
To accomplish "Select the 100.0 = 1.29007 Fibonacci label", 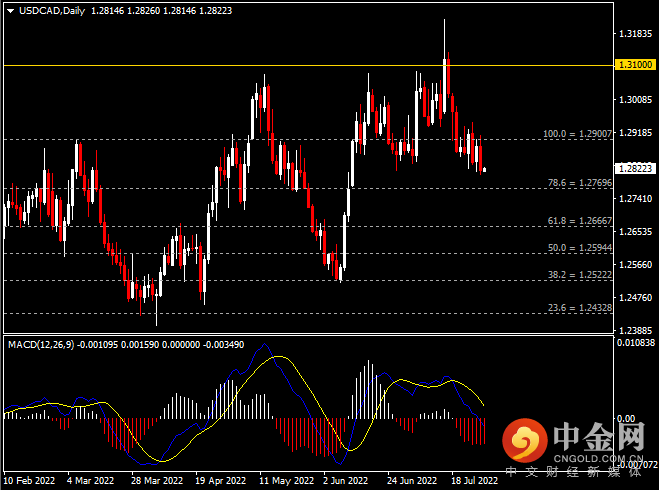I will coord(577,134).
